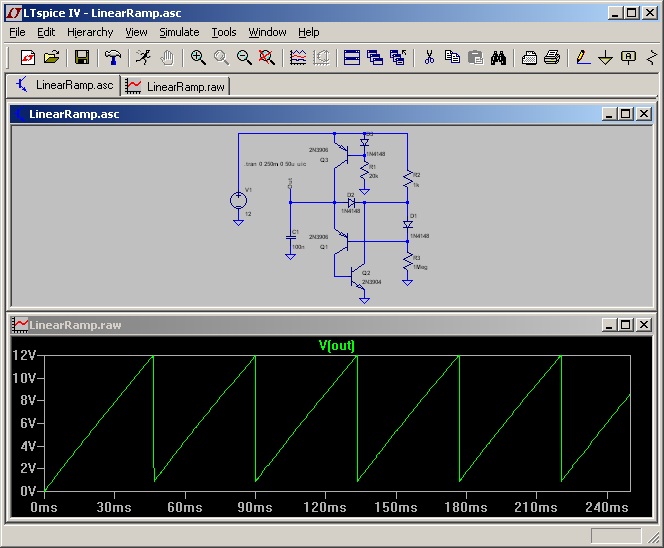664x548 pixels.
Task: Open a file with the folder icon
Action: (x=52, y=57)
